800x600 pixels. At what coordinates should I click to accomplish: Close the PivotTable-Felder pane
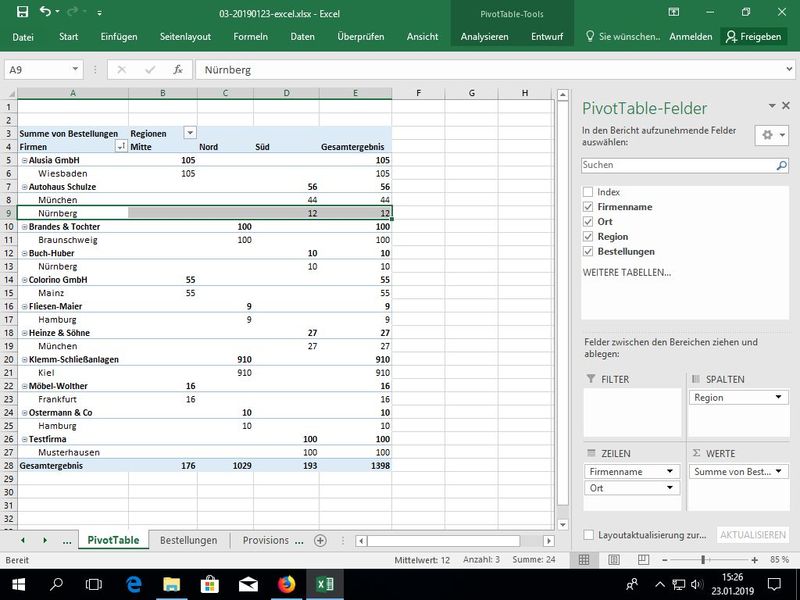pyautogui.click(x=786, y=106)
